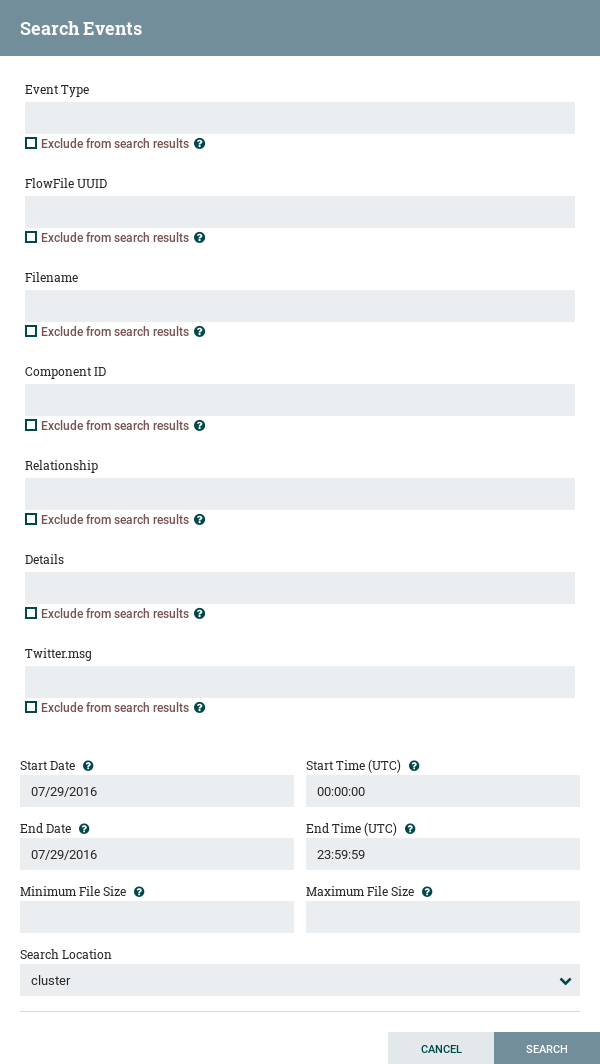Focus the FlowFile UUID input field
600x1064 pixels.
pyautogui.click(x=300, y=212)
